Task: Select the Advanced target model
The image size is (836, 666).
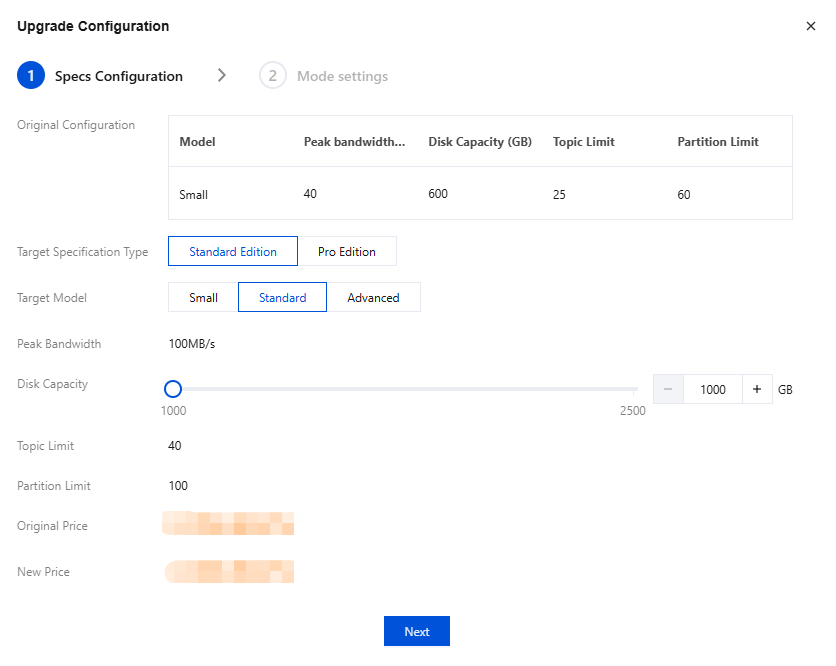Action: coord(373,297)
